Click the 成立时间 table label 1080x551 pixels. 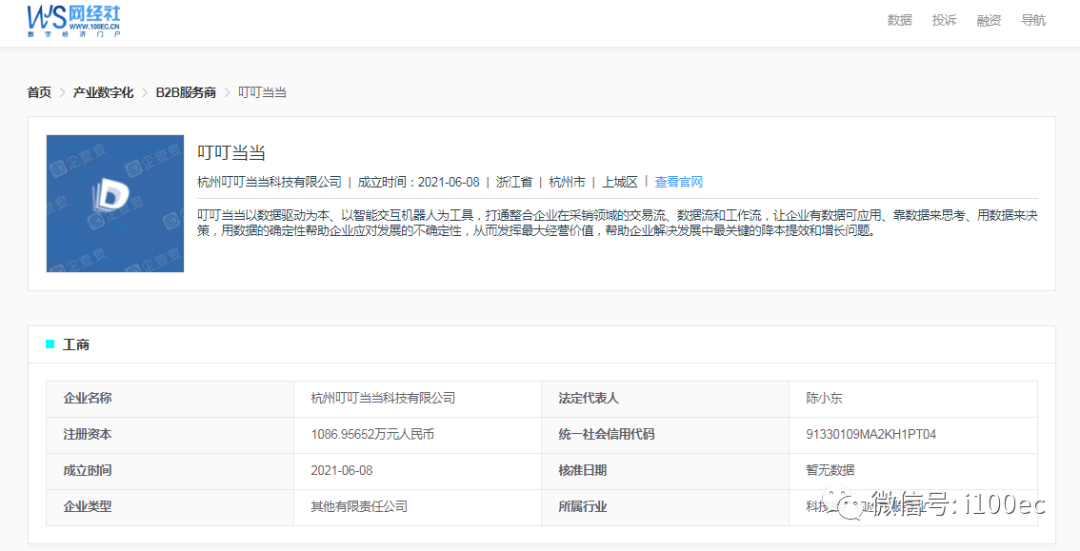[87, 470]
